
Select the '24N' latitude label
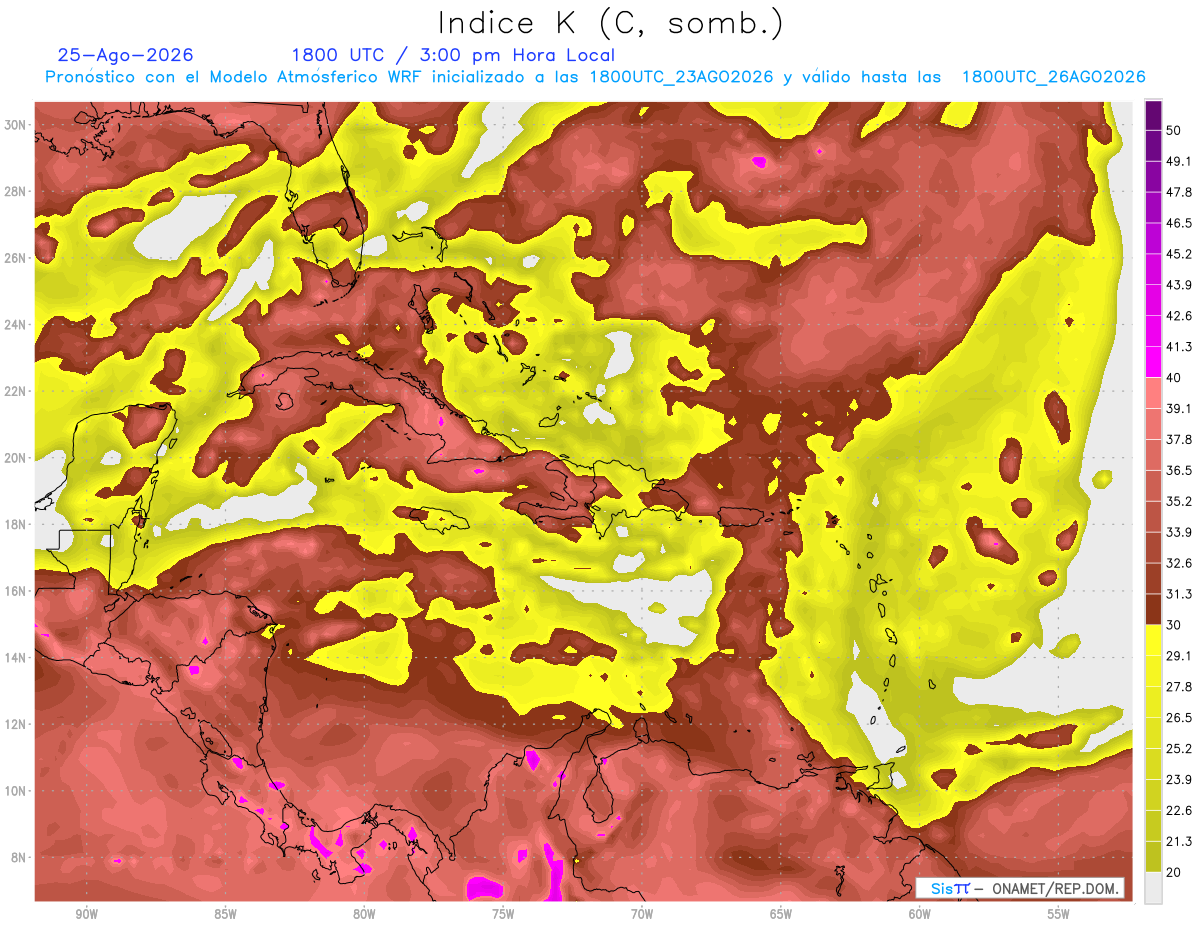pyautogui.click(x=15, y=325)
